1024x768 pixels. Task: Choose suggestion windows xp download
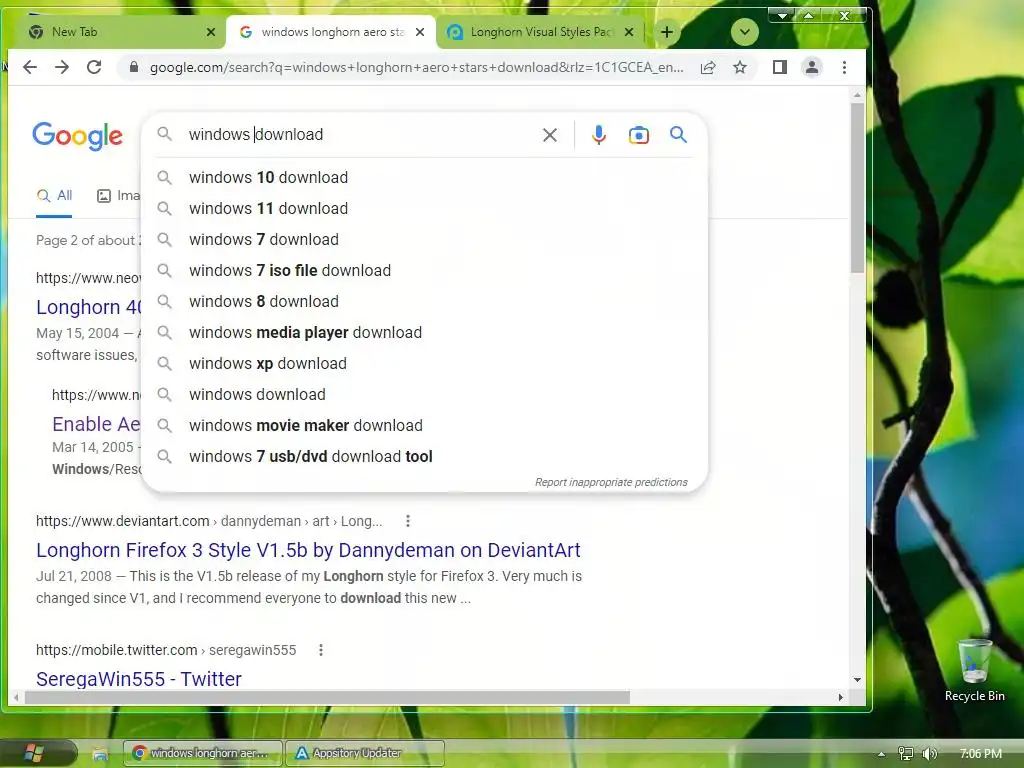424,364
